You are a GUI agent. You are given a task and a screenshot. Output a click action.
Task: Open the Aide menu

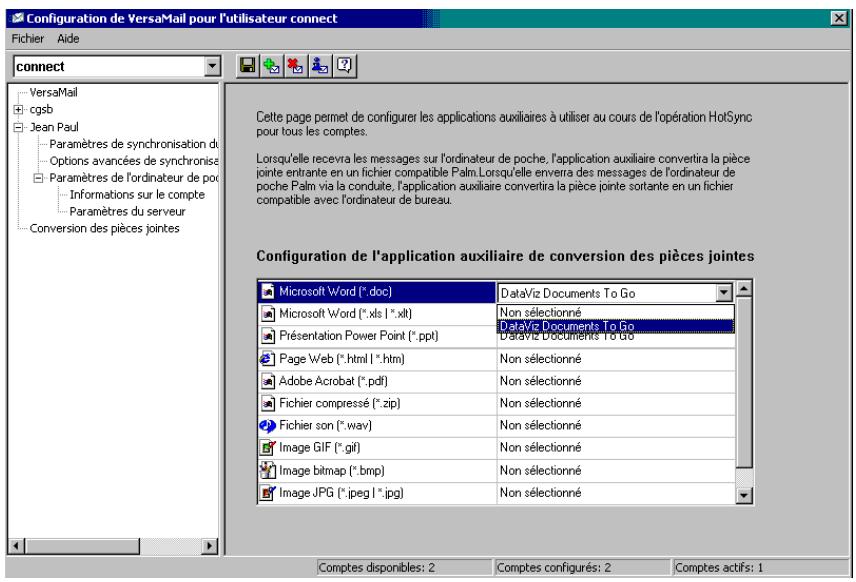click(x=68, y=39)
